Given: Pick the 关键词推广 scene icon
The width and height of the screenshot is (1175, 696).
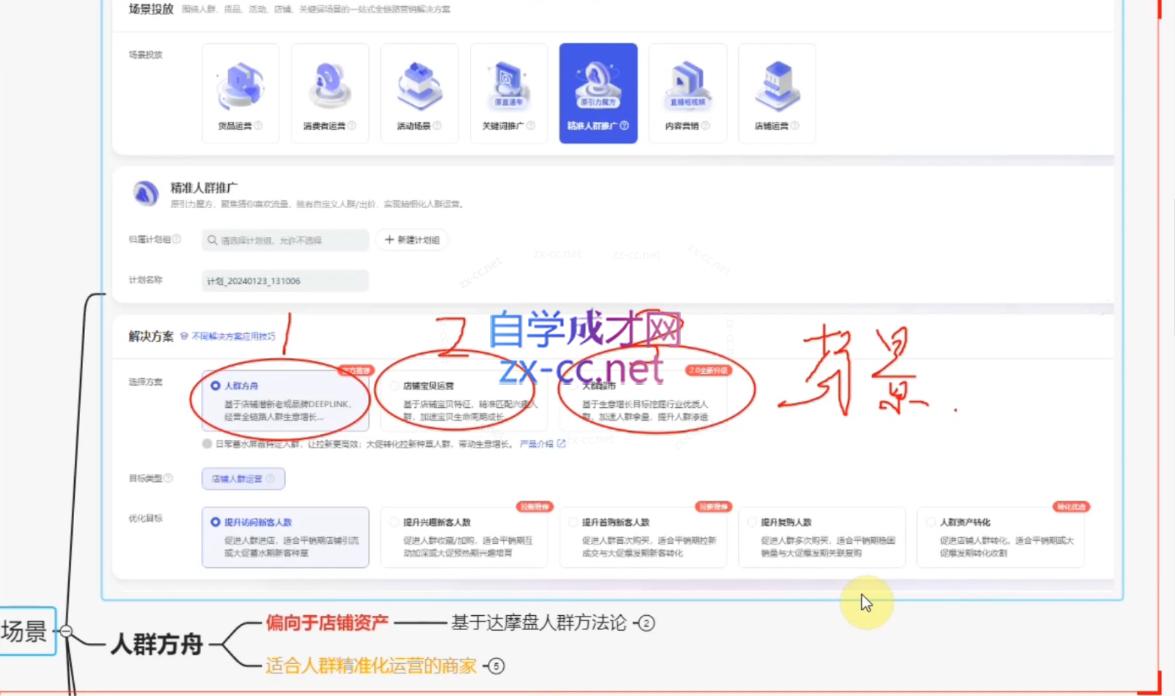Looking at the screenshot, I should click(x=509, y=93).
